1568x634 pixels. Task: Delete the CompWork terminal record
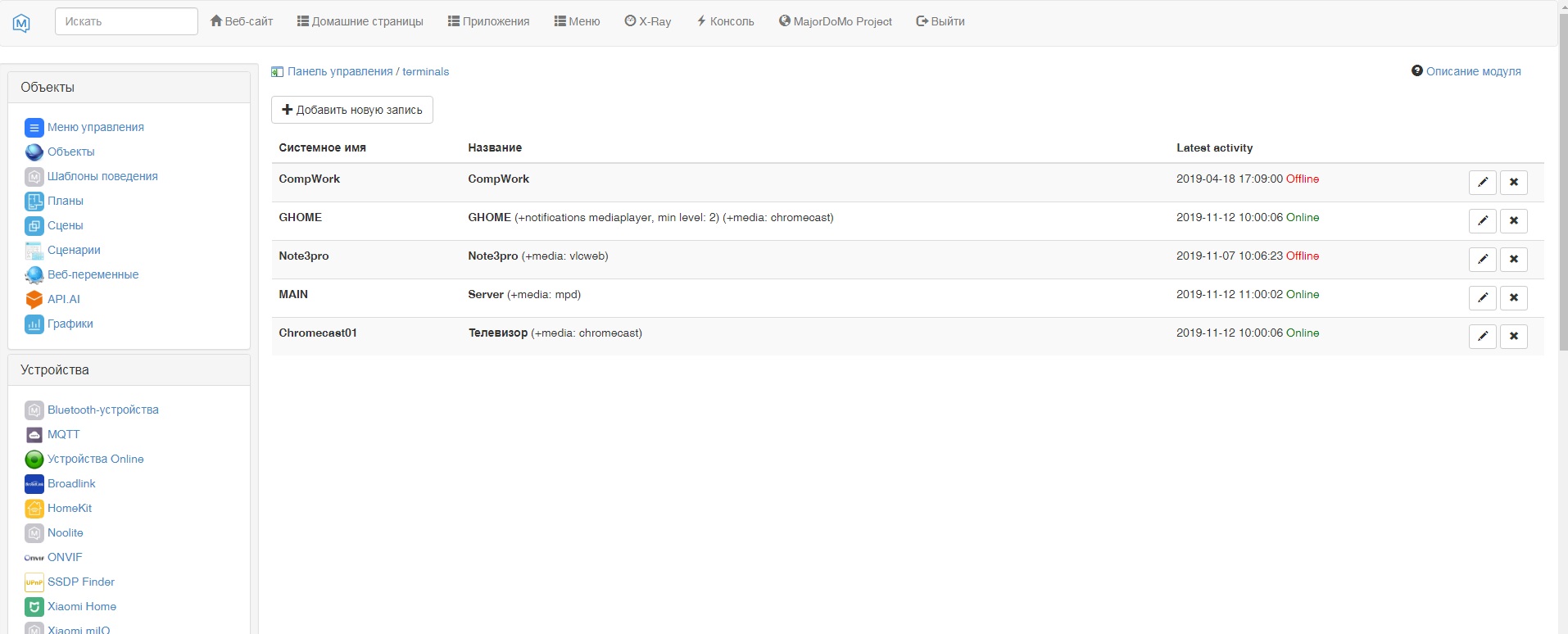click(1514, 182)
